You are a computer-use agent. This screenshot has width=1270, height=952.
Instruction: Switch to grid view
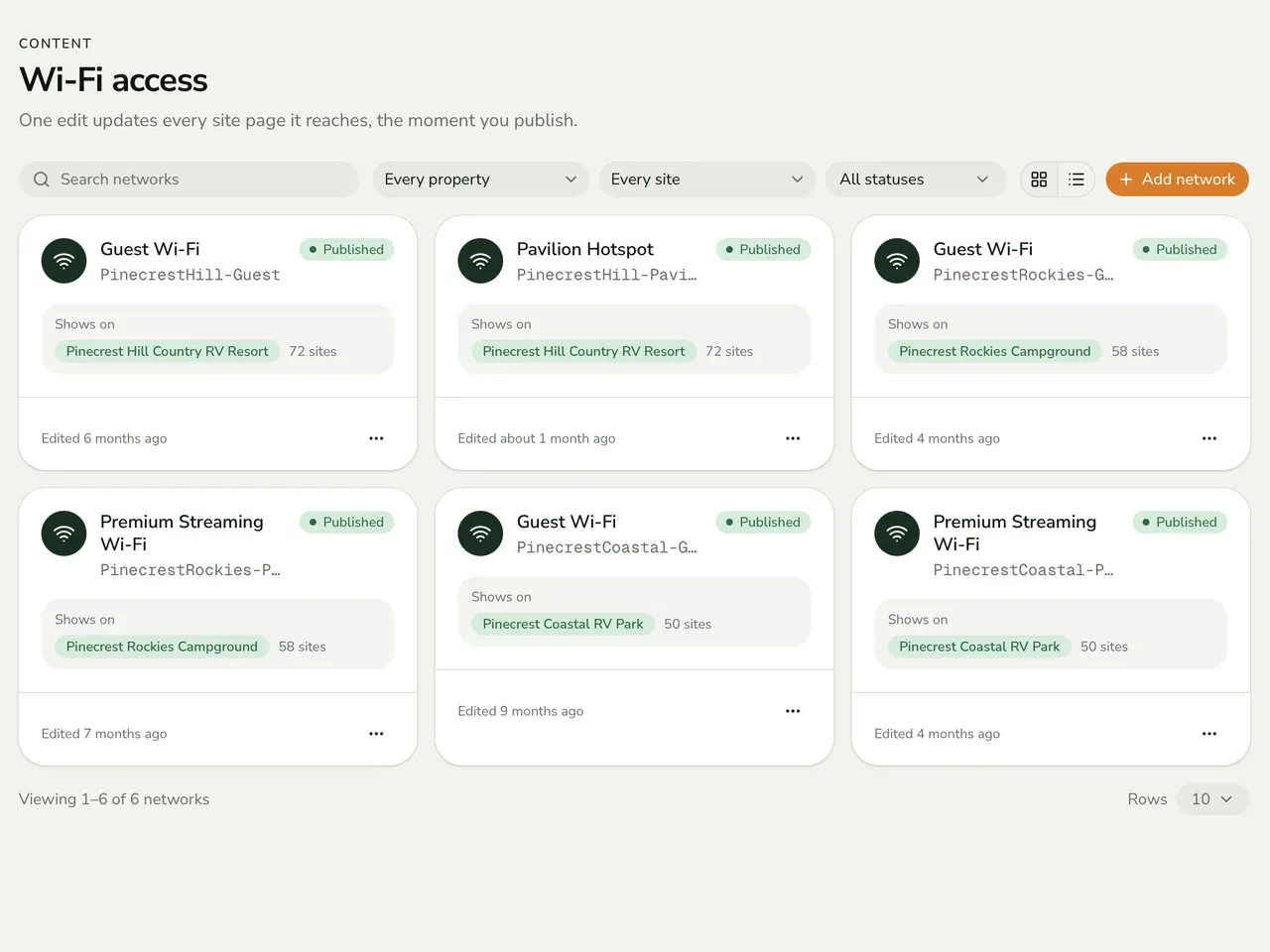click(x=1039, y=179)
